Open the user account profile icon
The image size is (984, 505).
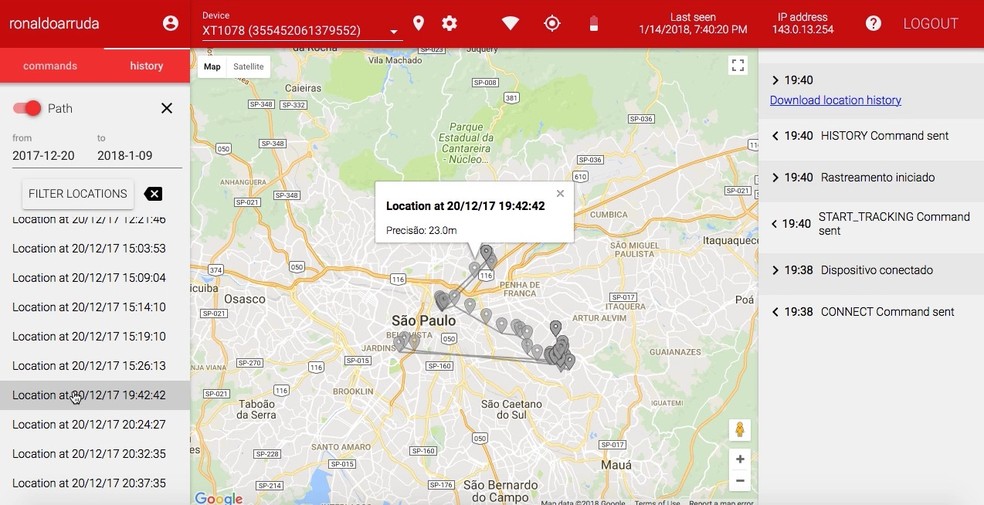[170, 23]
